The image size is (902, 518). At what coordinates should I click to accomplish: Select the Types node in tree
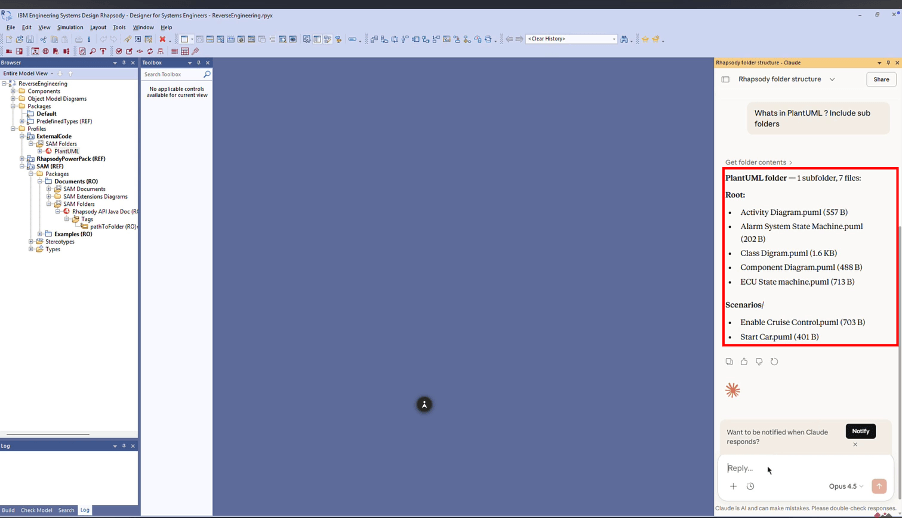coord(53,249)
